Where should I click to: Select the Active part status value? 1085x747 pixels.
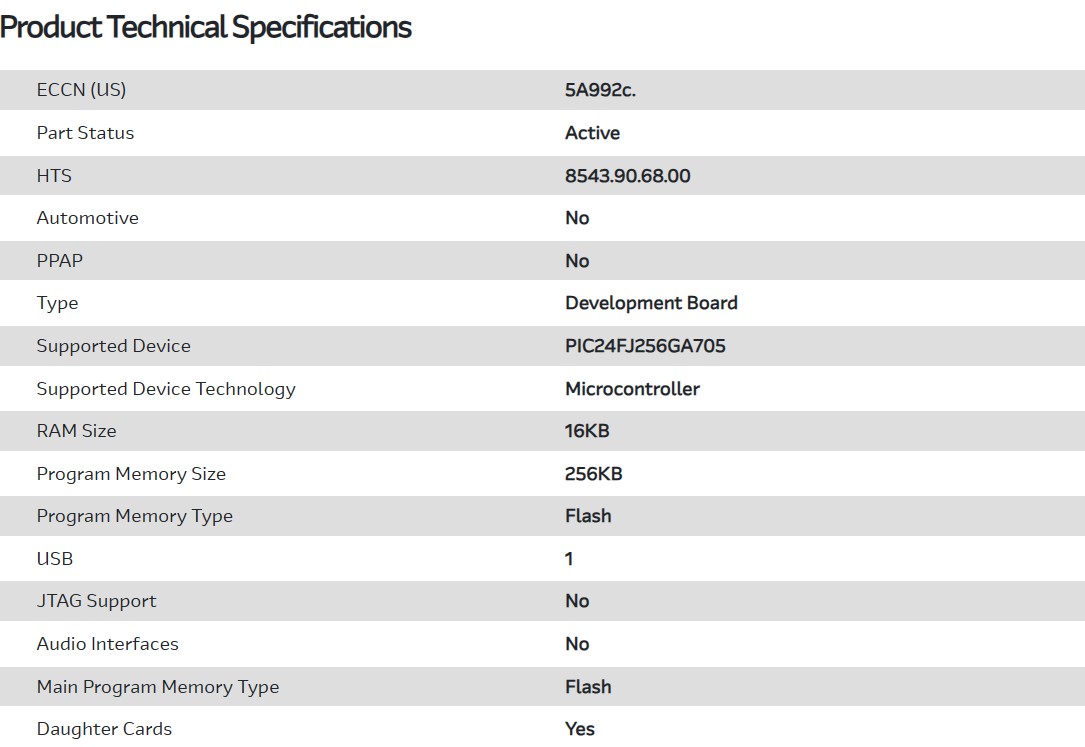592,133
